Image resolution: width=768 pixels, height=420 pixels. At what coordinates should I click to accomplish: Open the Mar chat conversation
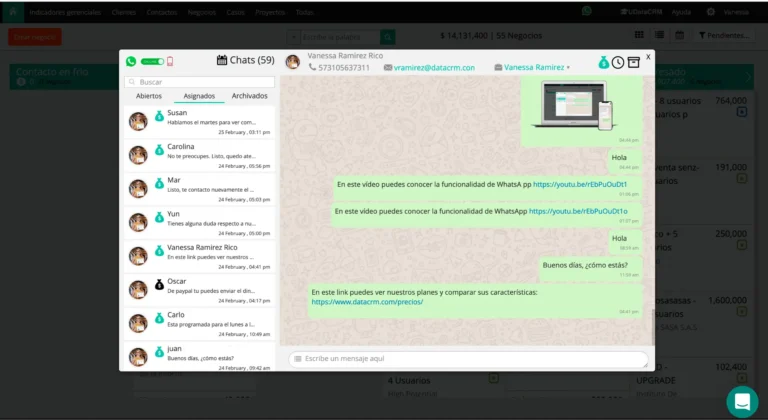pyautogui.click(x=199, y=189)
